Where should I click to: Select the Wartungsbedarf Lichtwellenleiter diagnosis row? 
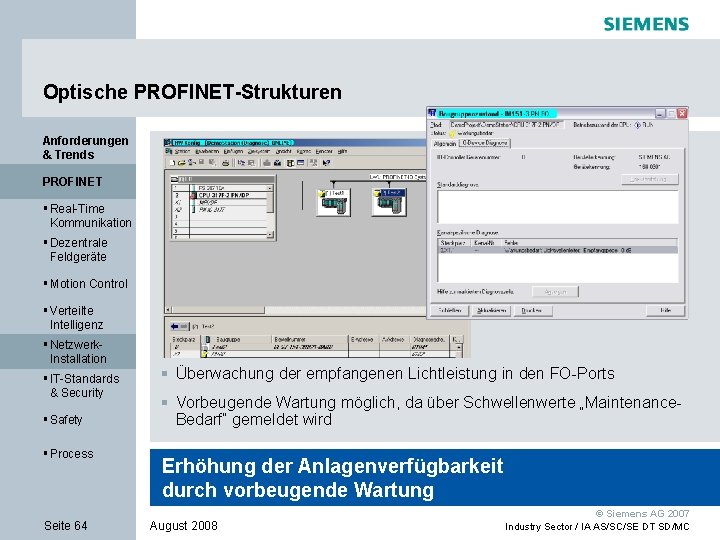tap(557, 250)
